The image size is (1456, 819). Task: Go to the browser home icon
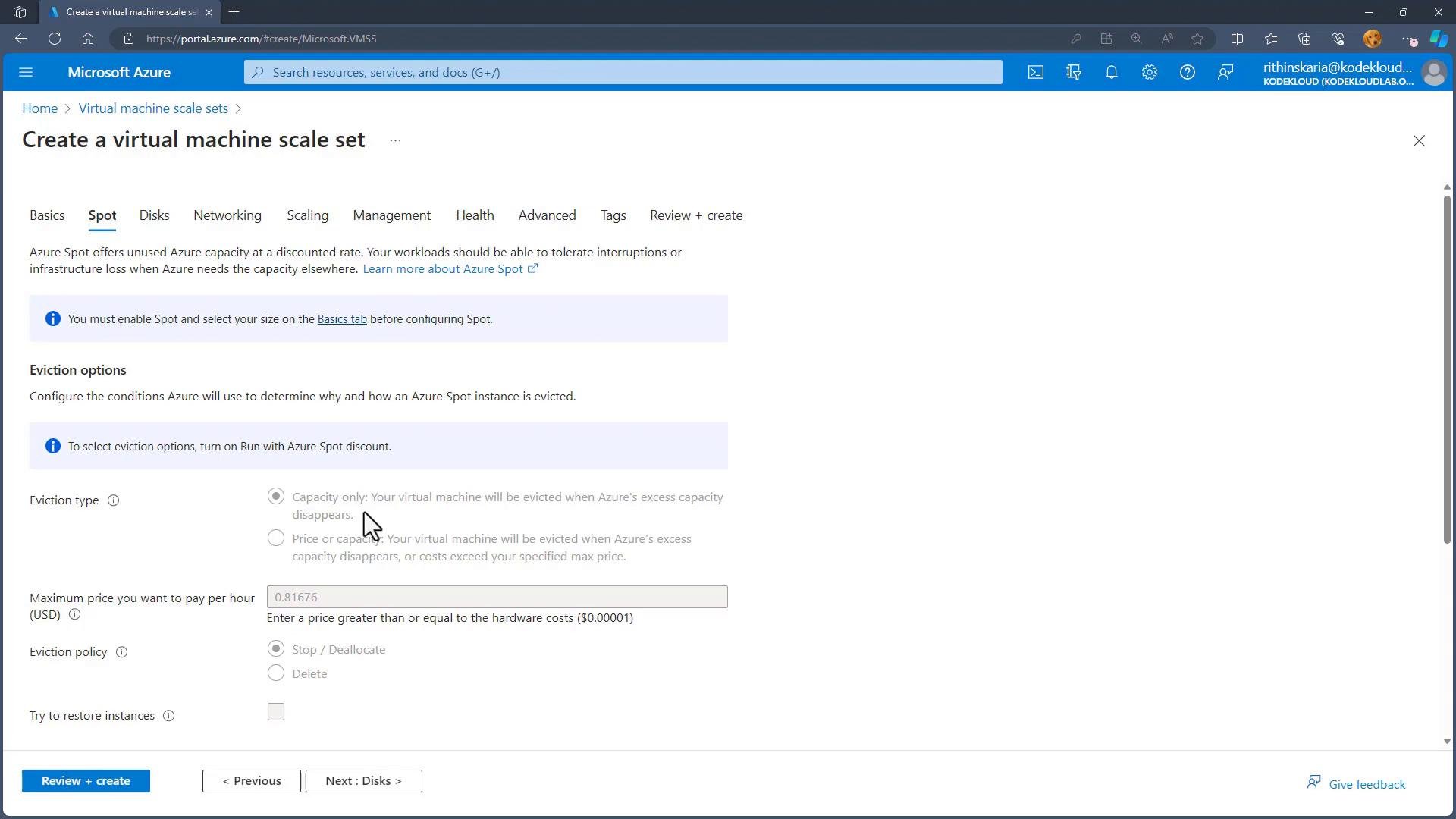click(x=88, y=39)
